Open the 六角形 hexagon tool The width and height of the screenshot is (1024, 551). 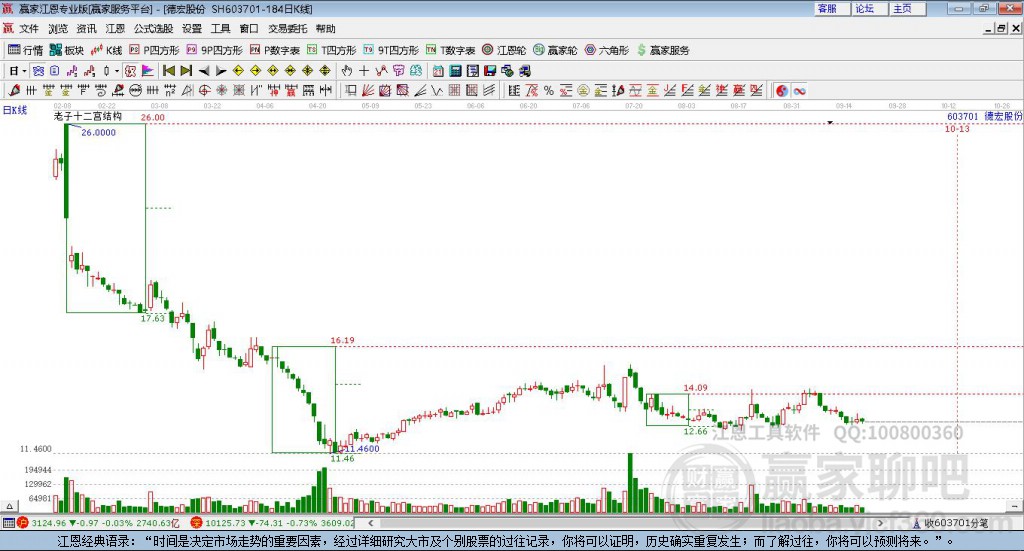pos(607,50)
